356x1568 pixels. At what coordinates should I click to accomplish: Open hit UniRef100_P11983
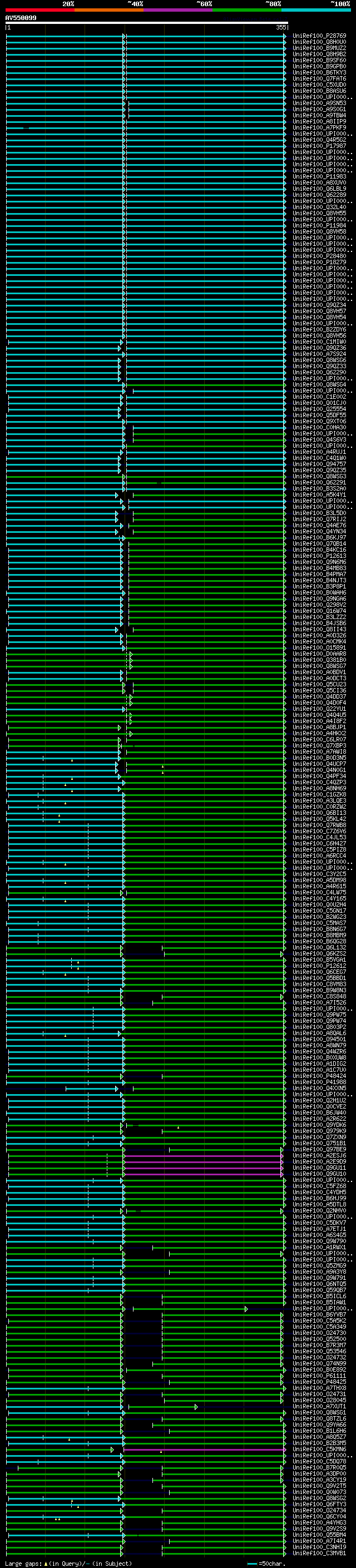pos(319,176)
